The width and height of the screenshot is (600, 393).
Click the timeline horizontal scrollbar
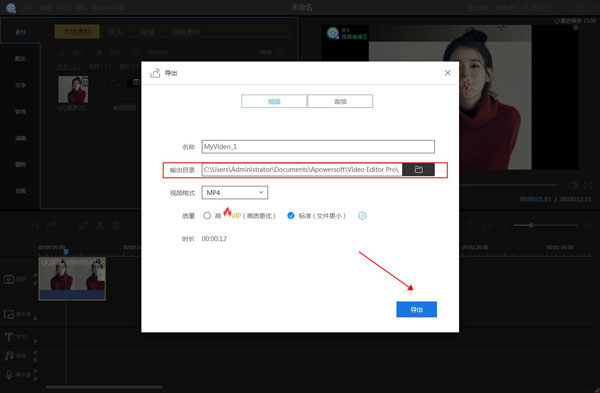point(104,387)
